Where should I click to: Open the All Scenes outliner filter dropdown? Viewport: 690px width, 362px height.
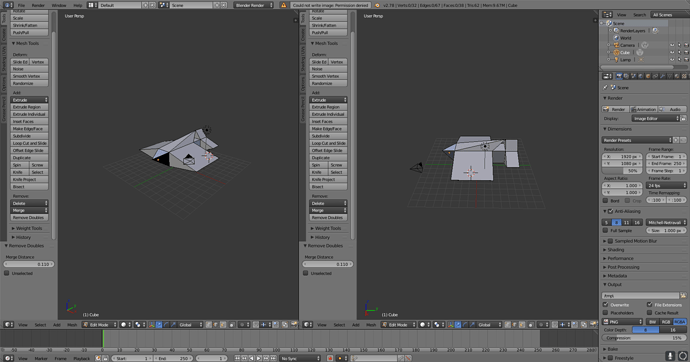coord(670,15)
